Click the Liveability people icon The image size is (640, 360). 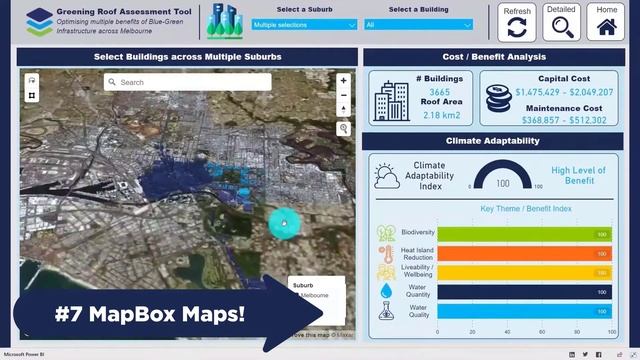(x=386, y=272)
